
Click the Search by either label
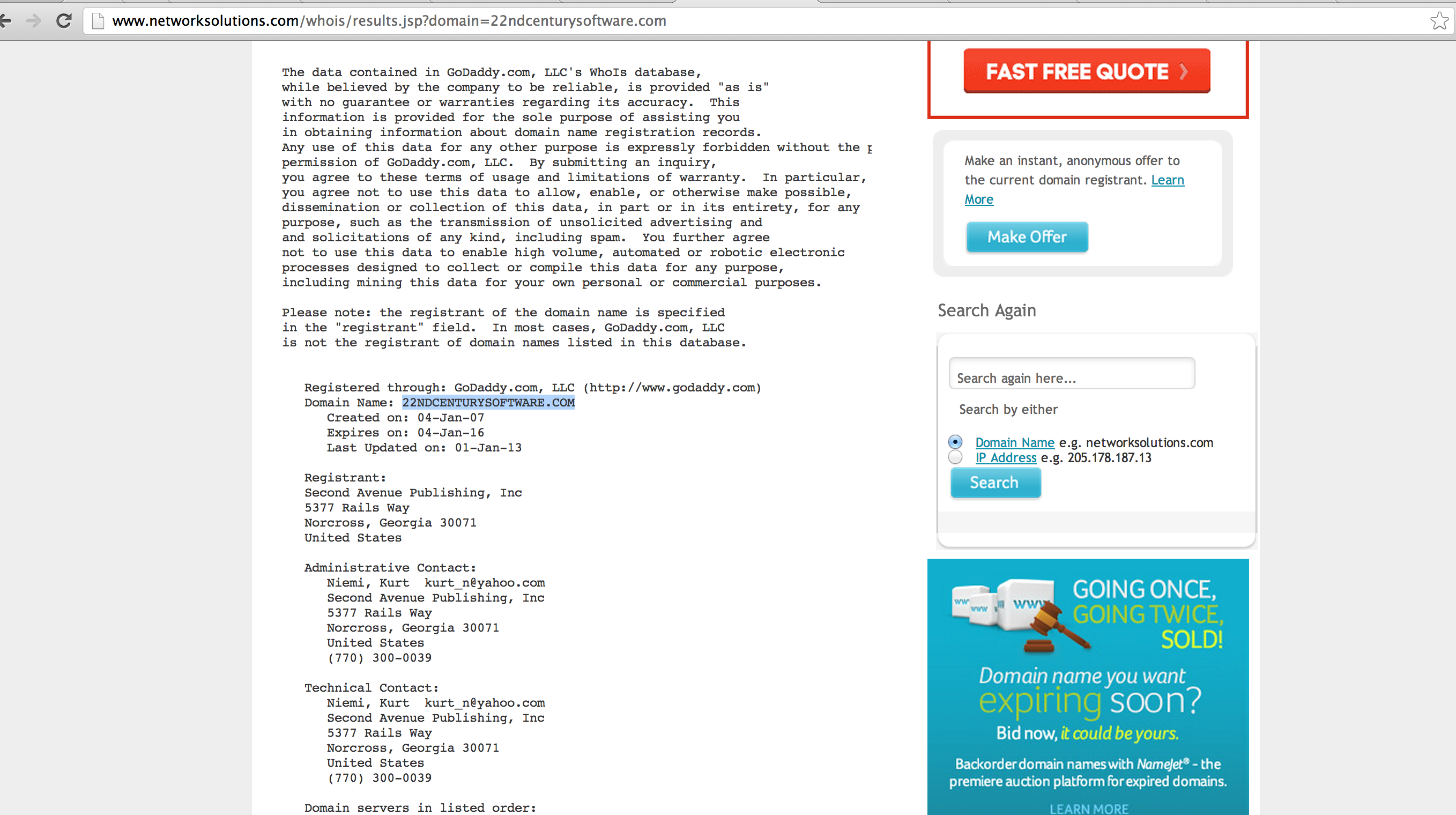(x=1008, y=409)
